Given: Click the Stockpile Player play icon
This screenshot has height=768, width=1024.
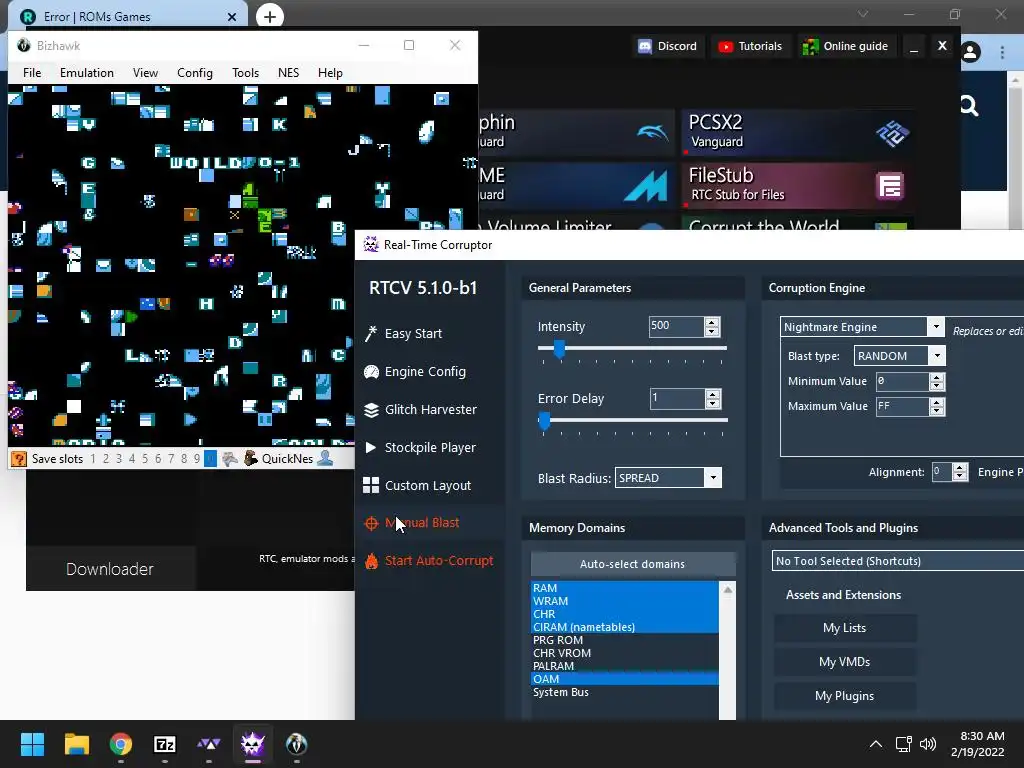Looking at the screenshot, I should coord(370,447).
